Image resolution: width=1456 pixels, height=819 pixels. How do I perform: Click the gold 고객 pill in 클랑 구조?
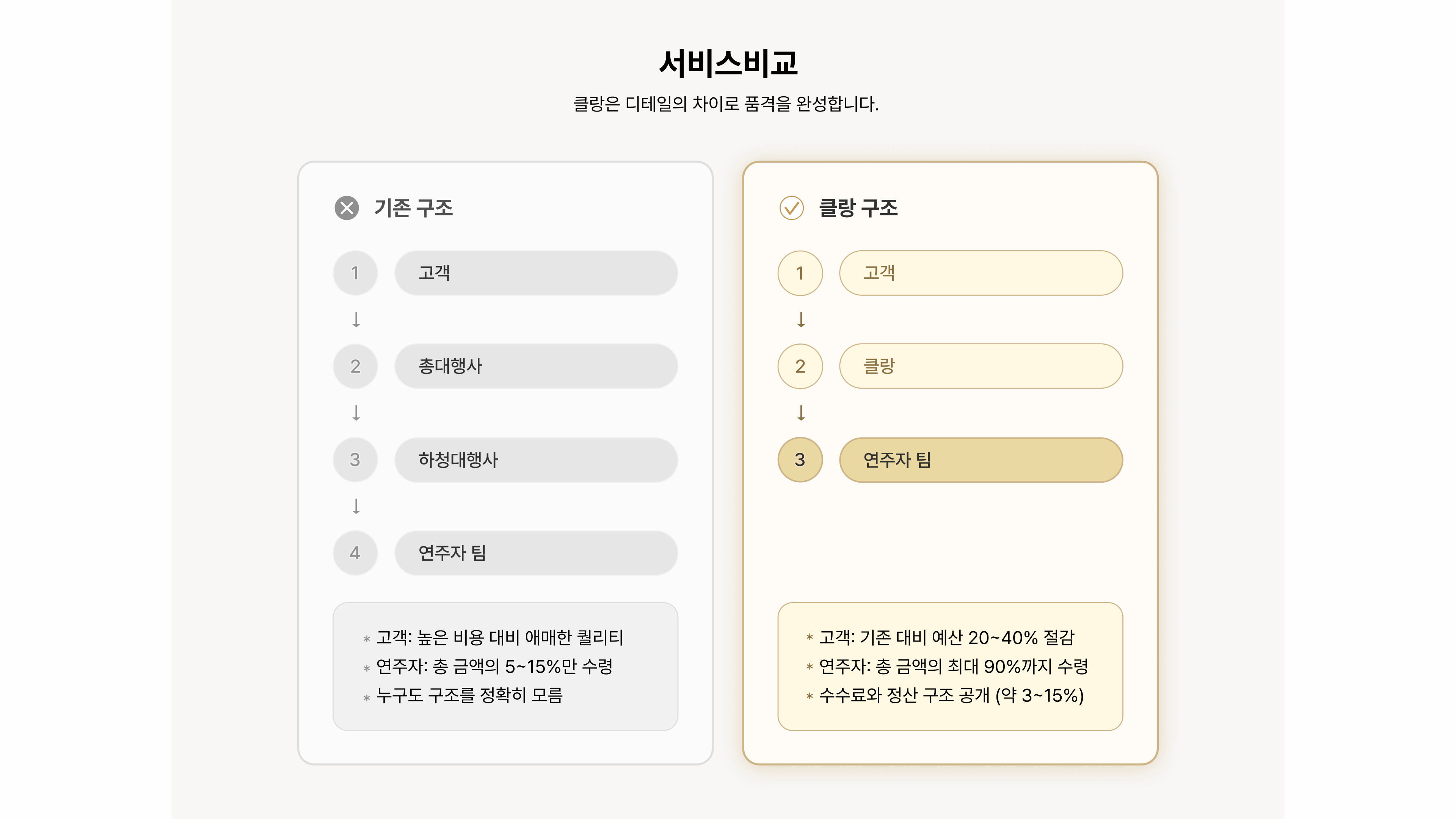[981, 273]
